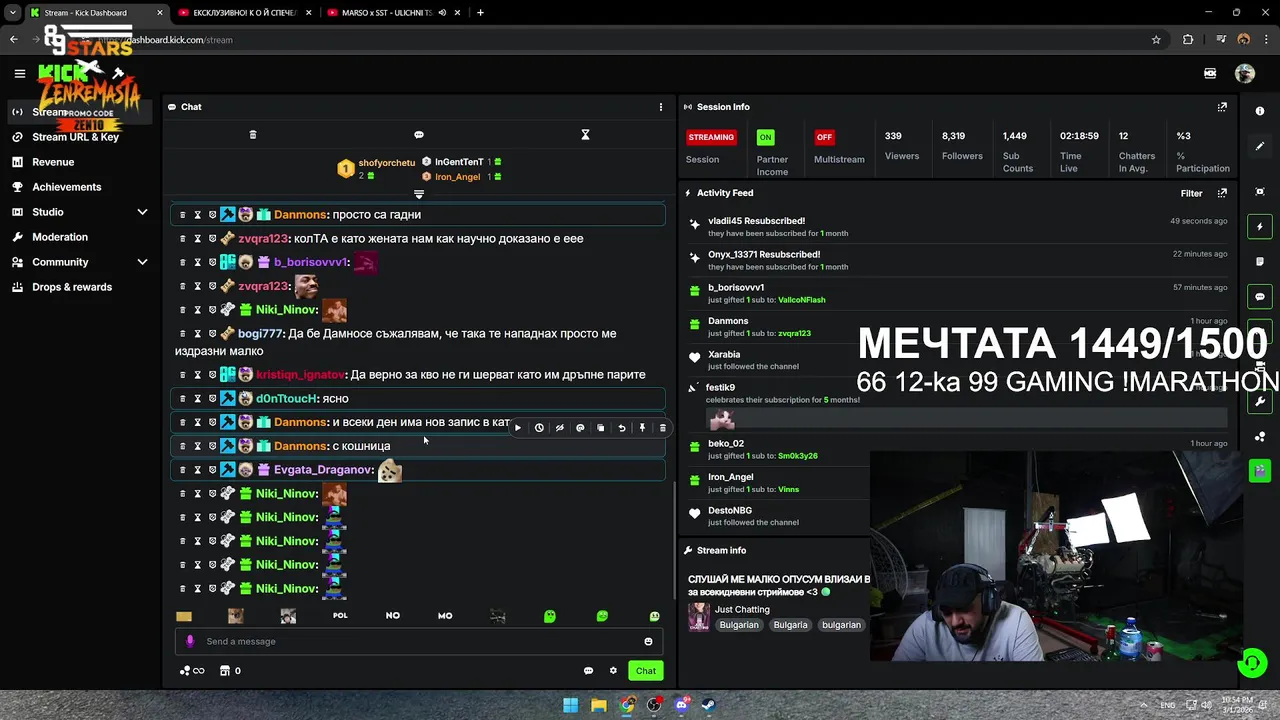
Task: Click the pencil edit icon in right sidebar
Action: point(1260,146)
